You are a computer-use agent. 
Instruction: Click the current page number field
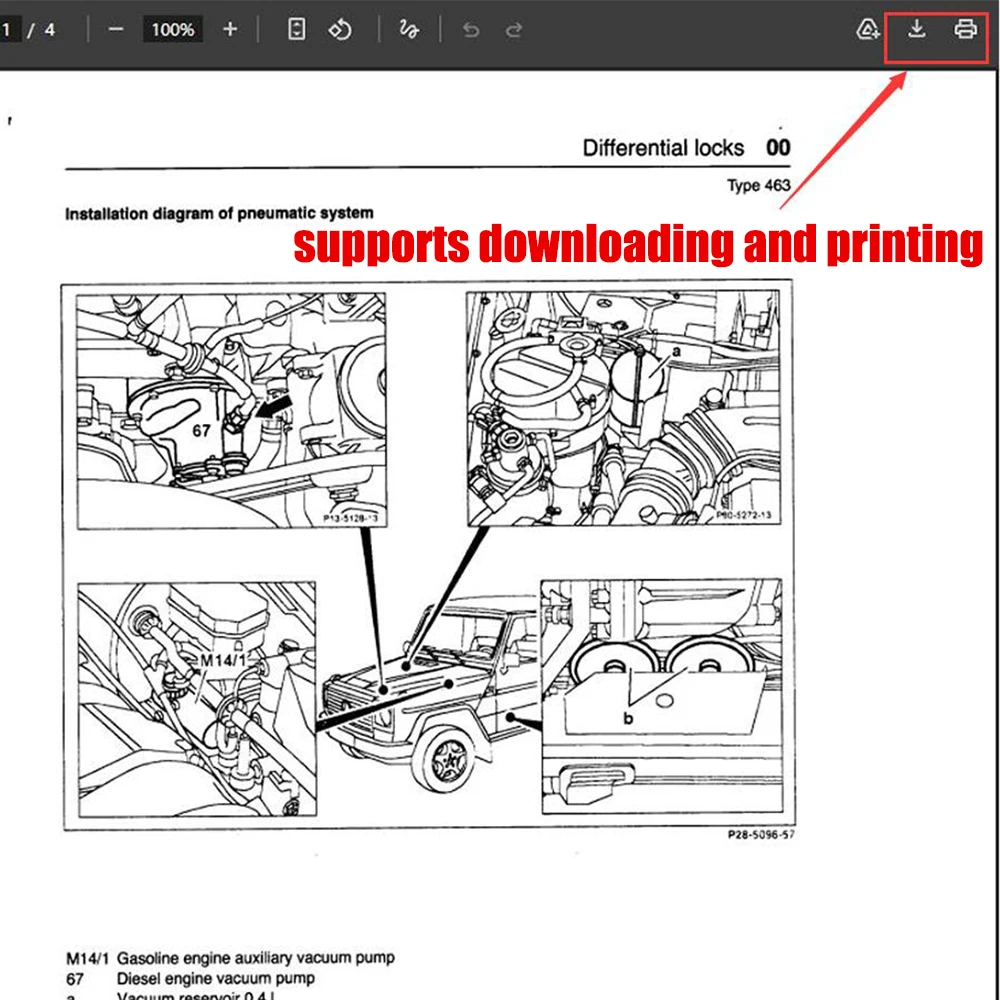coord(8,30)
